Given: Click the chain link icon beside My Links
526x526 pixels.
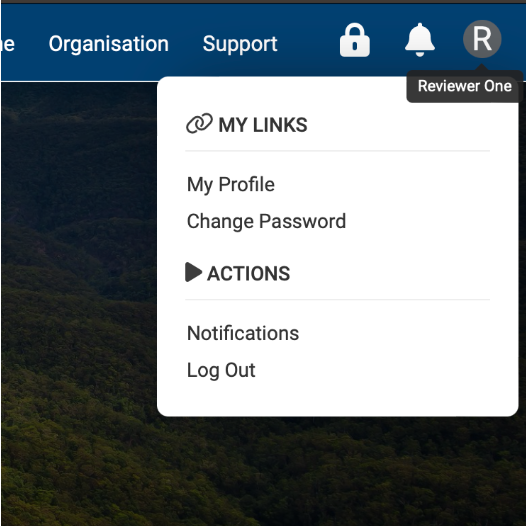Looking at the screenshot, I should click(199, 123).
